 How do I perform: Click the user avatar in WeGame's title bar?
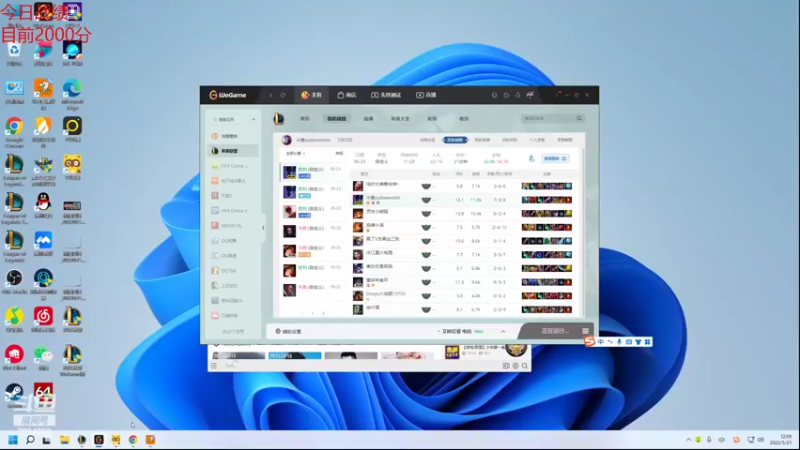530,95
